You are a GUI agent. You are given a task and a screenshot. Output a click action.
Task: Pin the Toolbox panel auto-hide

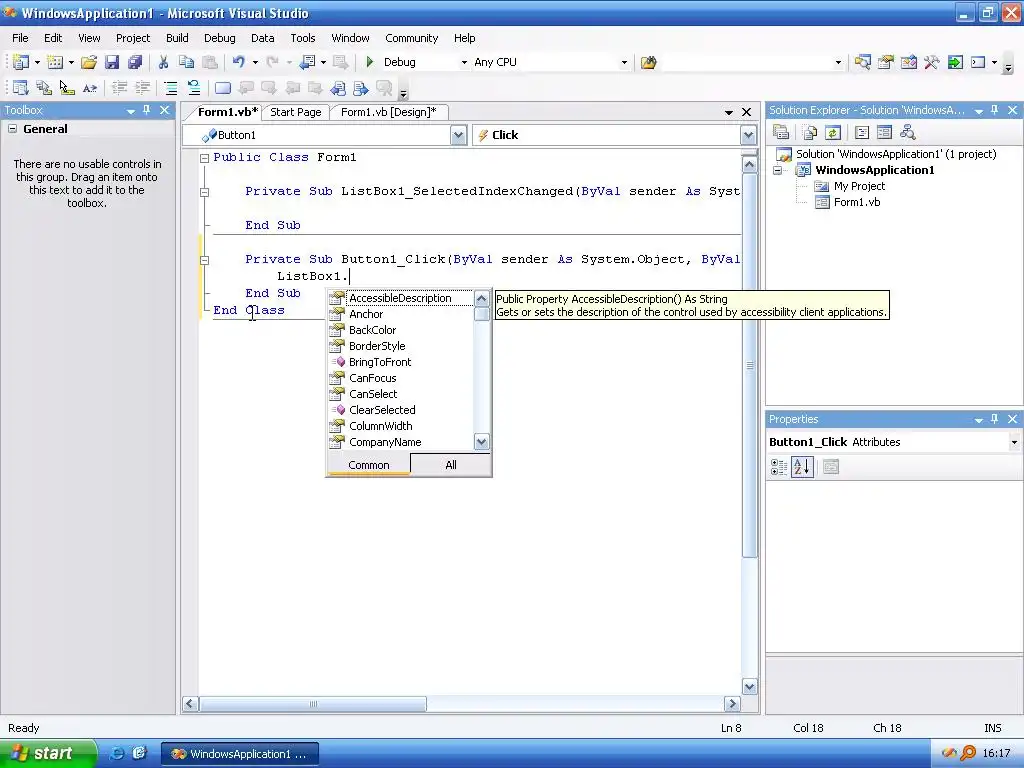146,110
